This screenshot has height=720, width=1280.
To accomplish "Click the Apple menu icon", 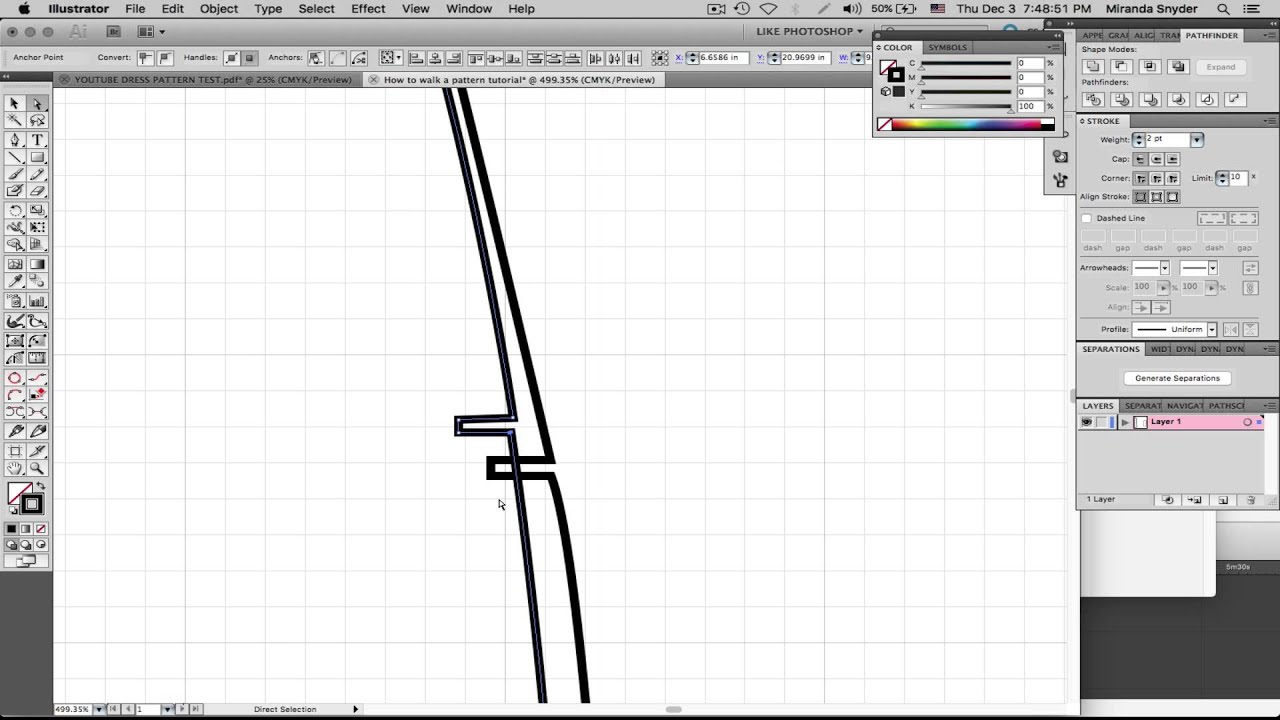I will click(x=24, y=9).
